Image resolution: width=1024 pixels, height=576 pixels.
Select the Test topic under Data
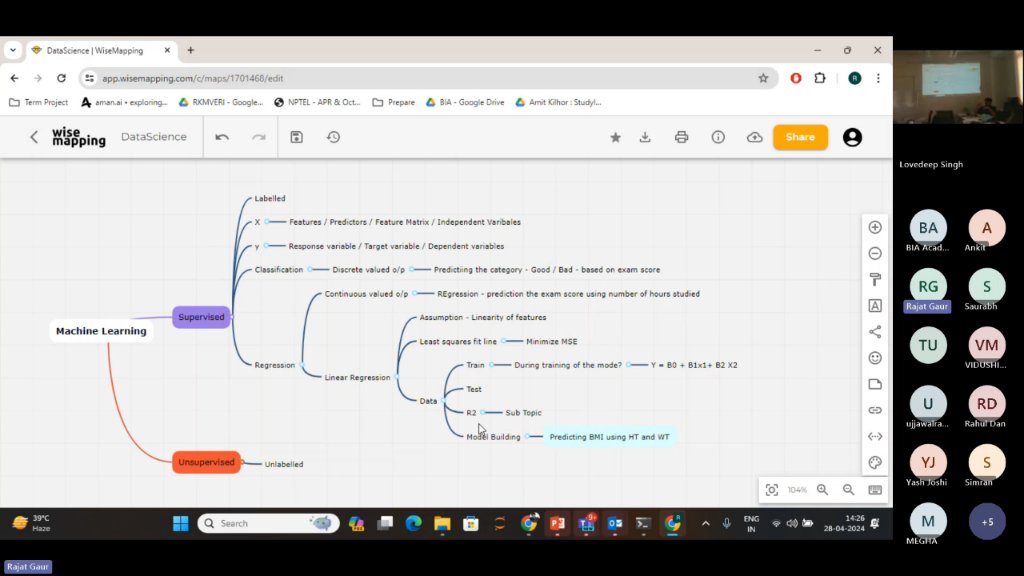coord(473,389)
